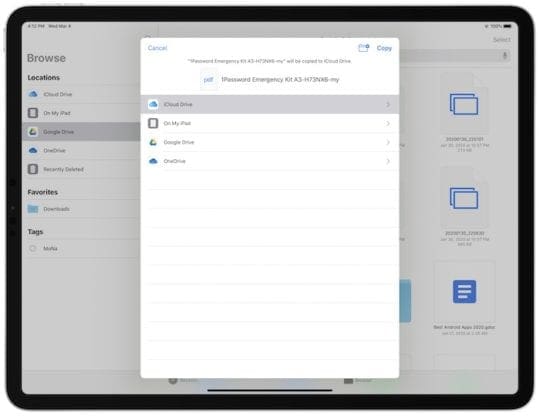The height and width of the screenshot is (416, 540).
Task: Select the OneDrive row in the dialog
Action: pyautogui.click(x=270, y=161)
